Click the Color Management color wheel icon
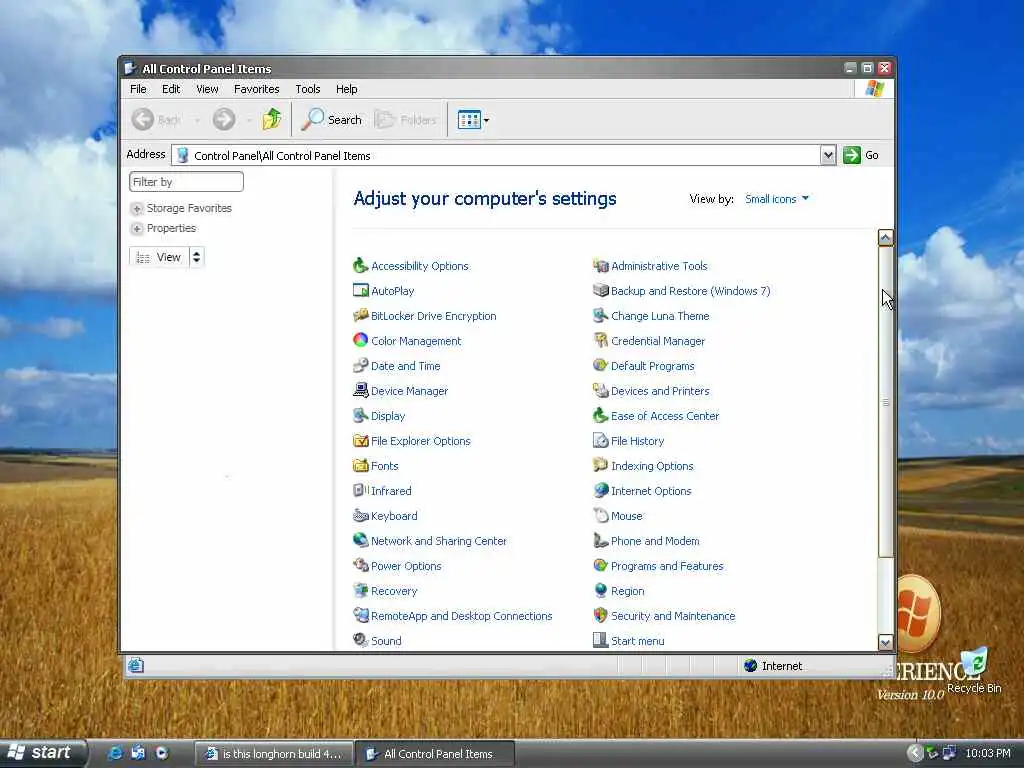This screenshot has height=768, width=1024. point(360,340)
